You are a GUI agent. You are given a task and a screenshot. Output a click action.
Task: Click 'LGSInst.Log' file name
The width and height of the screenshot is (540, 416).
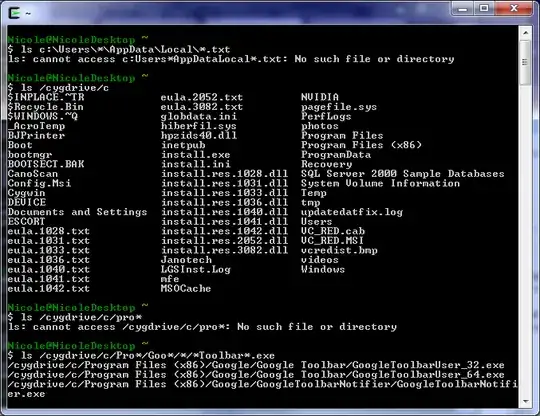coord(196,269)
